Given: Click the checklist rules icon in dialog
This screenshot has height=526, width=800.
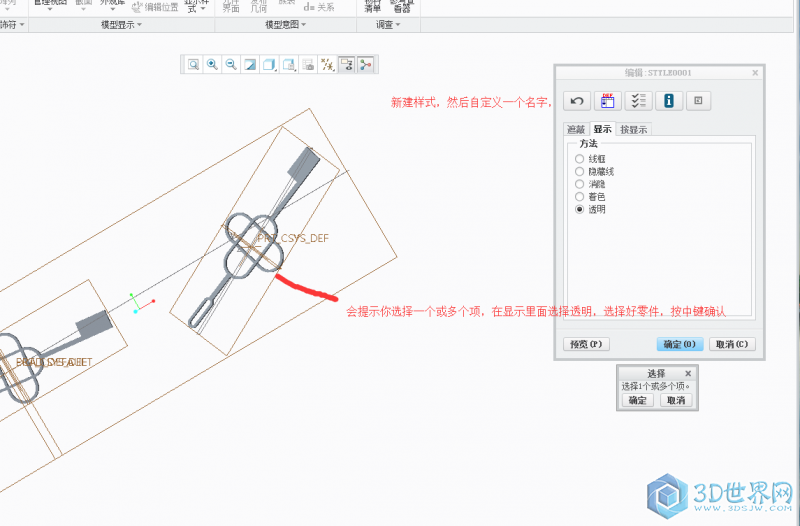Looking at the screenshot, I should pyautogui.click(x=638, y=101).
